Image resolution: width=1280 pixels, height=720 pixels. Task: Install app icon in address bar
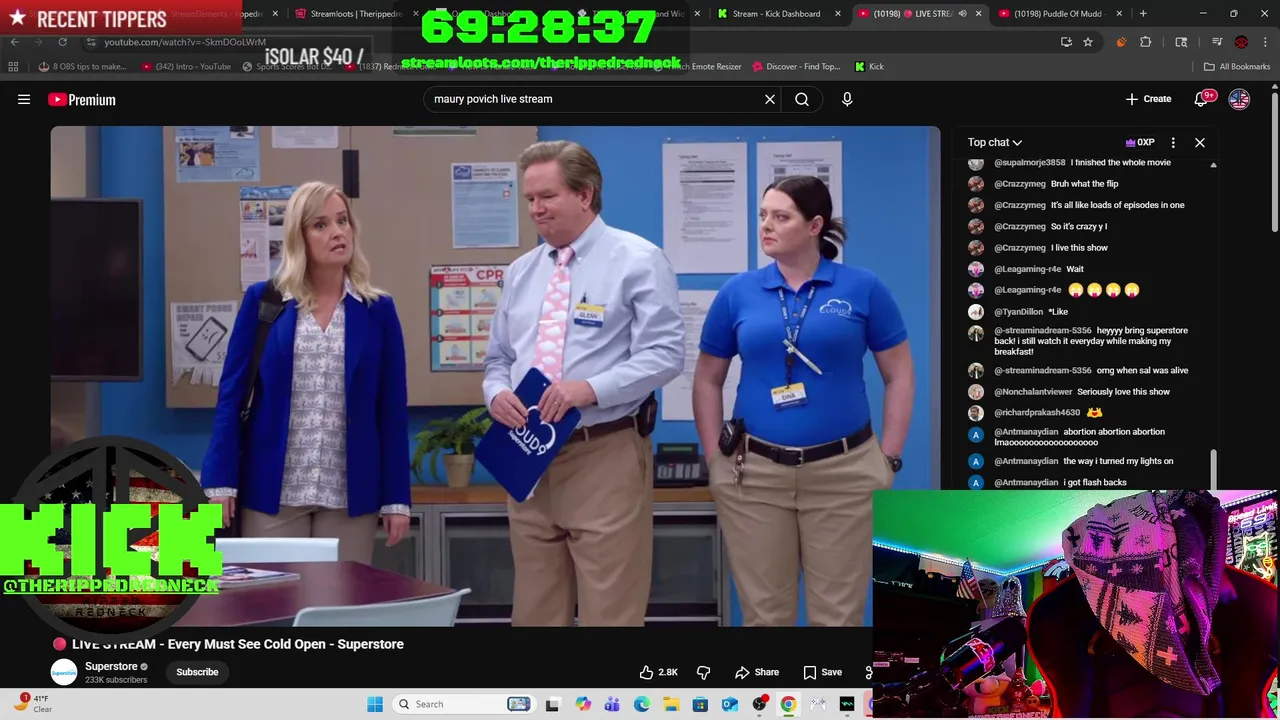(x=1066, y=42)
